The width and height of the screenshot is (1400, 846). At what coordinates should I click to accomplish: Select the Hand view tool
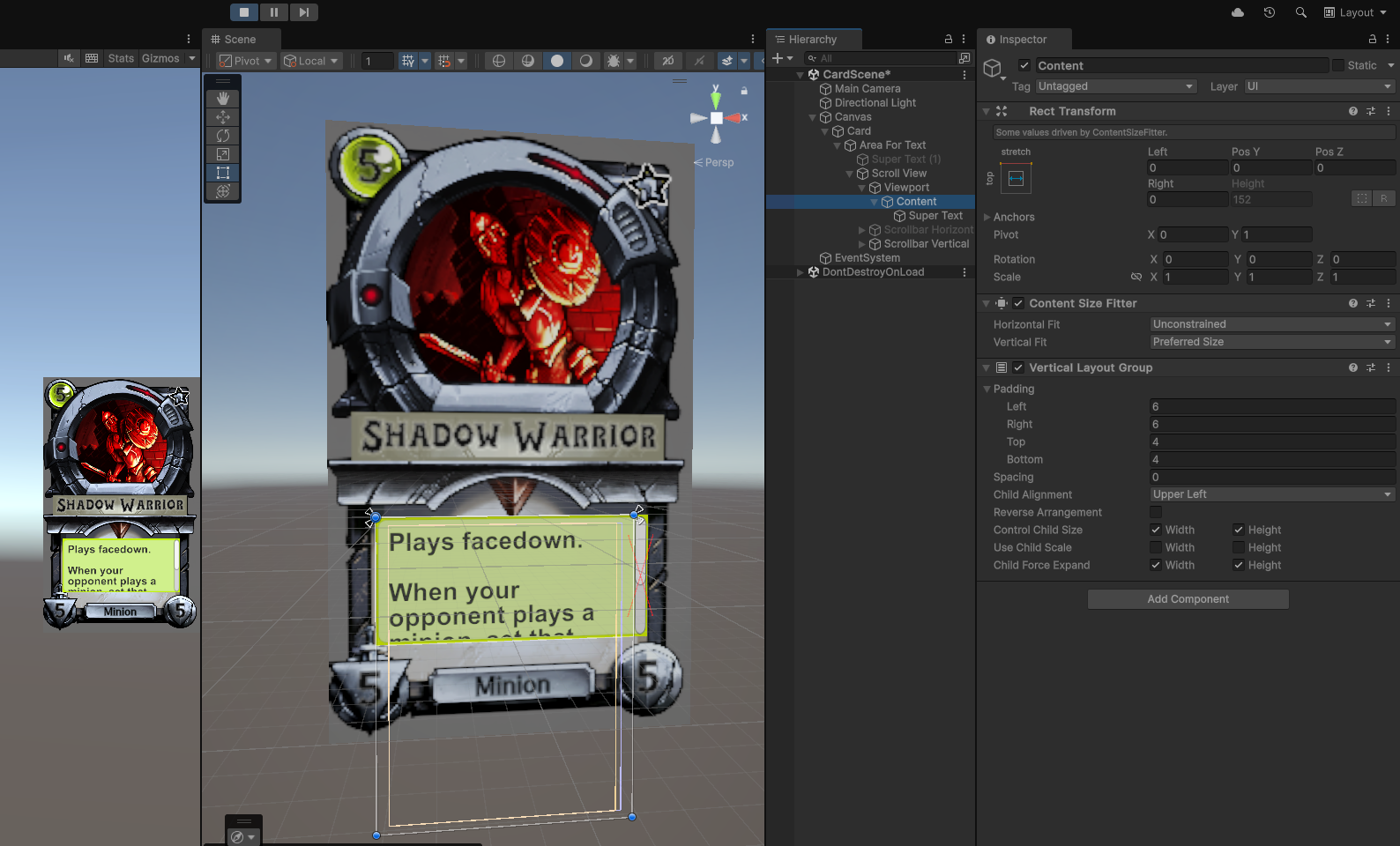pos(223,99)
